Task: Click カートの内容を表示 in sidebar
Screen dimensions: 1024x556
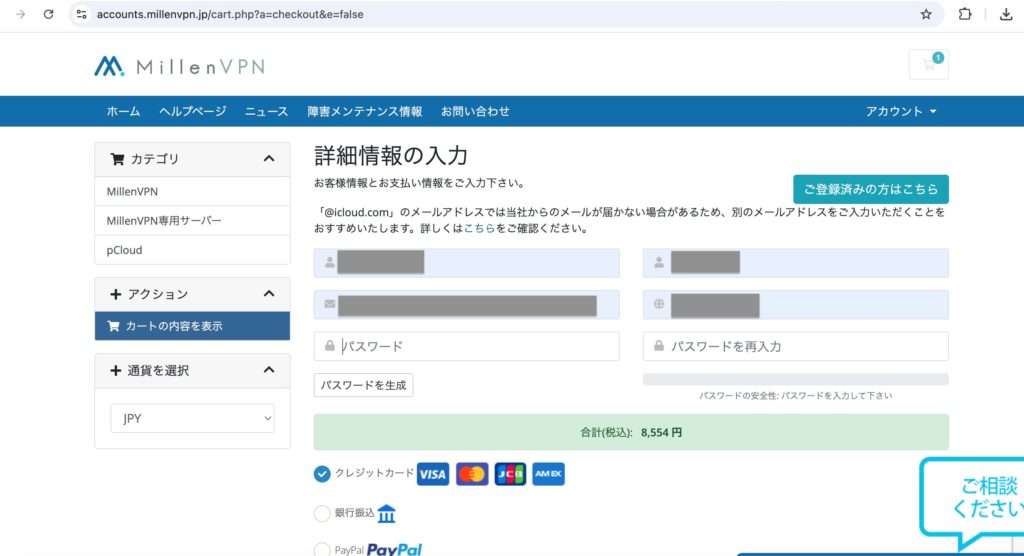Action: [192, 326]
